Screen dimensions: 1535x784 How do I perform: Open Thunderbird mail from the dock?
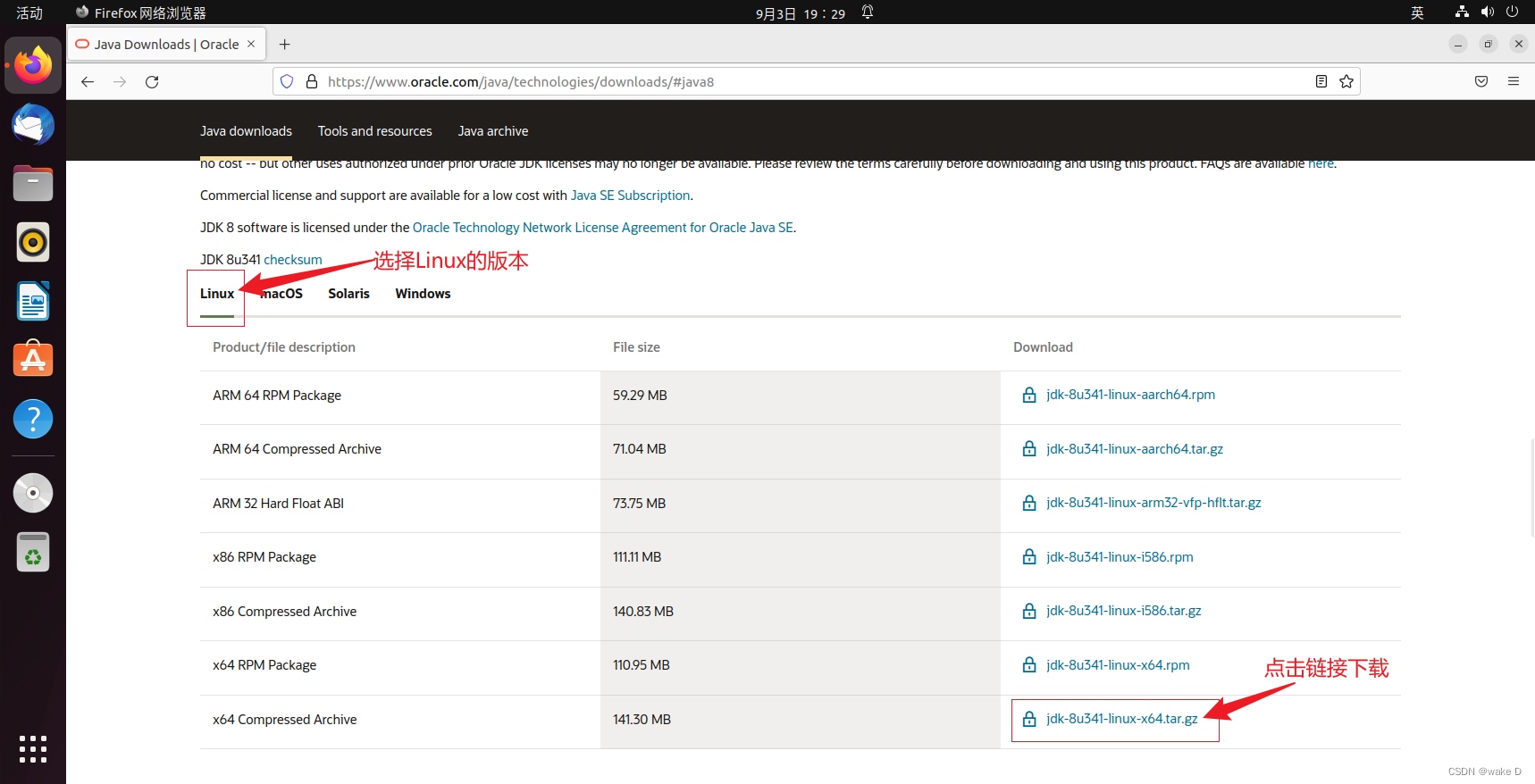[x=33, y=124]
